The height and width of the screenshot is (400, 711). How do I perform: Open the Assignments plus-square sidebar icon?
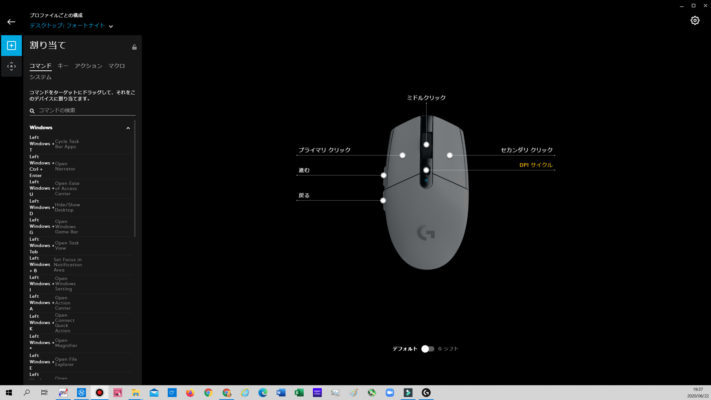pos(11,45)
